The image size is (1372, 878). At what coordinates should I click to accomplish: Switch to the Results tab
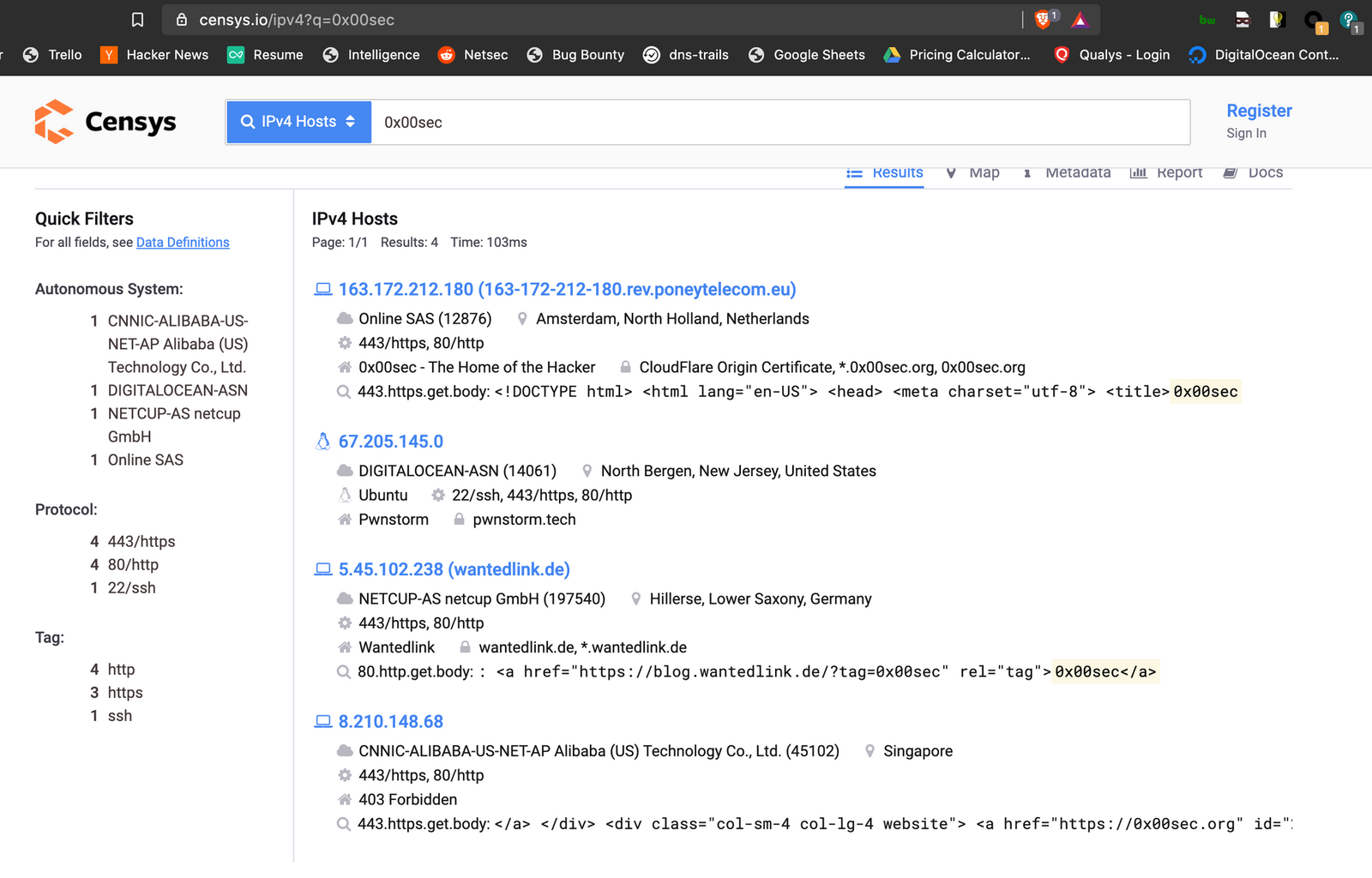(884, 173)
